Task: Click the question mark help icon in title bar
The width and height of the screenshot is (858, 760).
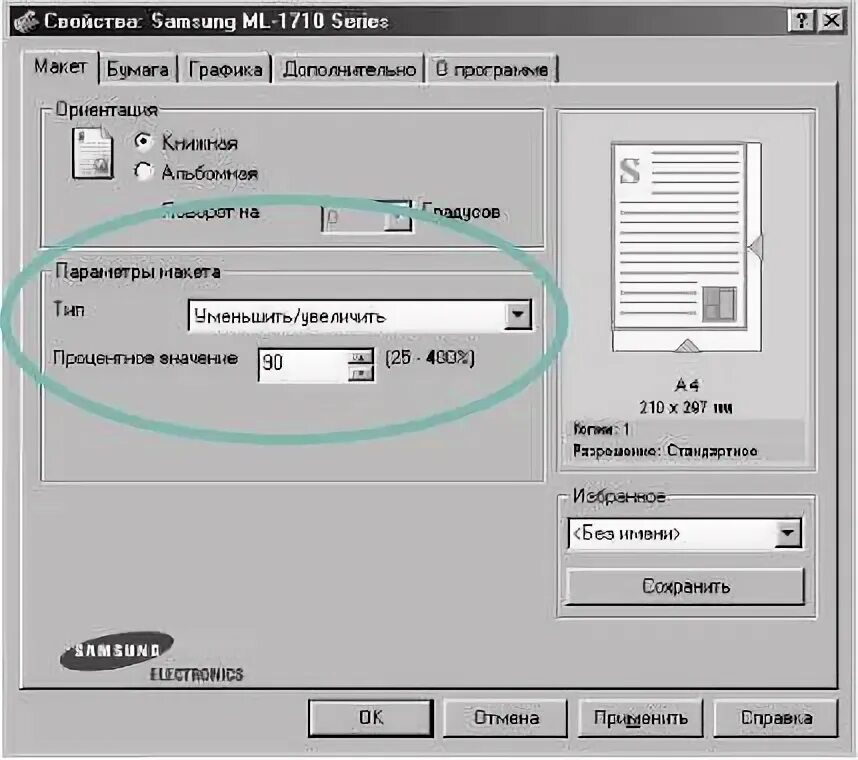Action: [x=802, y=21]
